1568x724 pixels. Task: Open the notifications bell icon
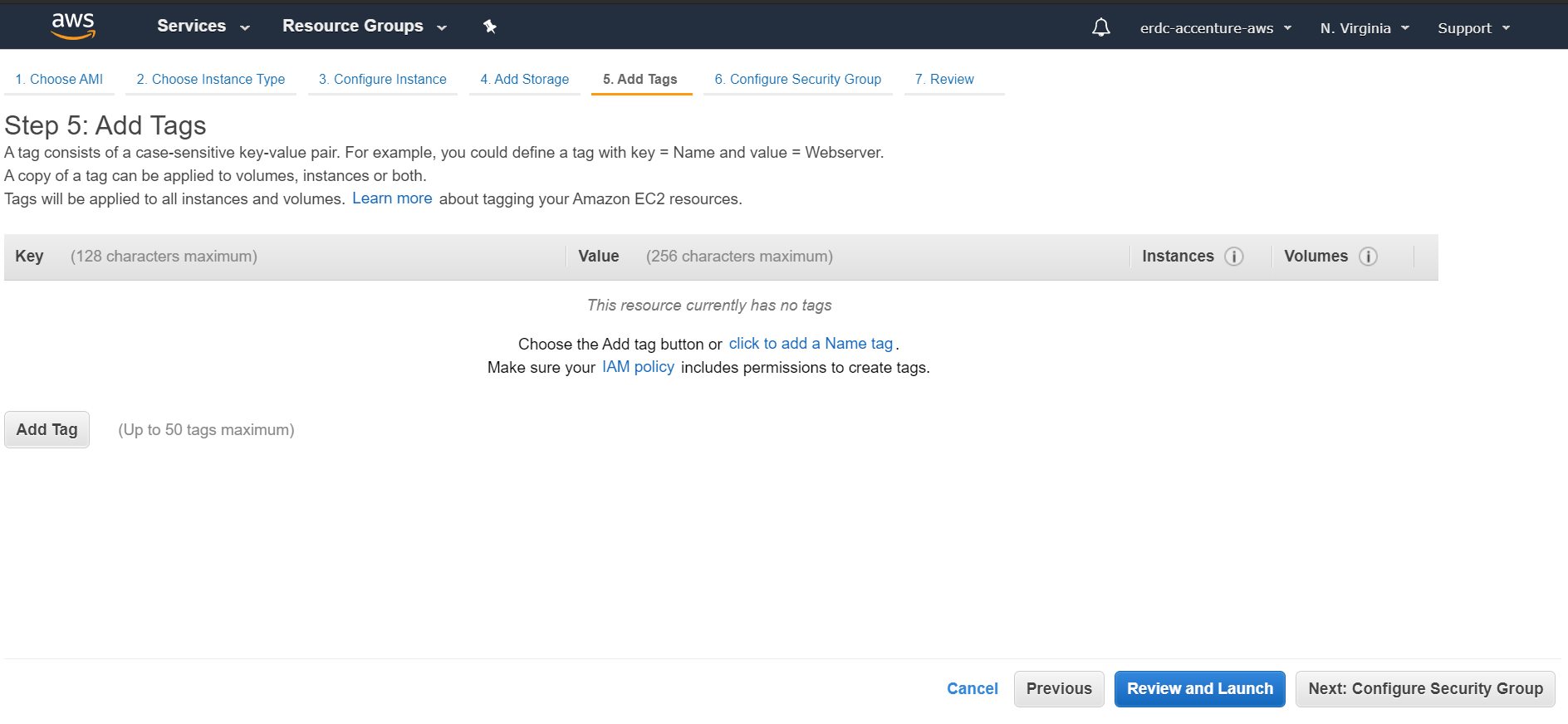(1100, 27)
